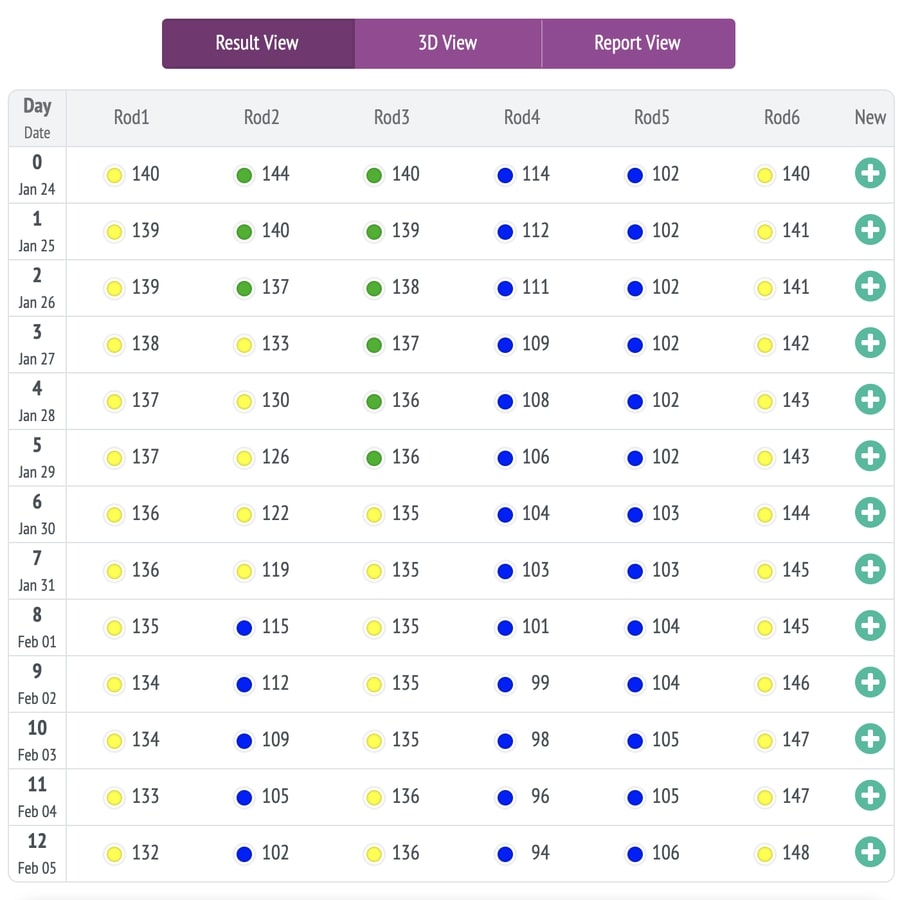900x900 pixels.
Task: Click the plus icon for Day 11
Action: (x=870, y=796)
